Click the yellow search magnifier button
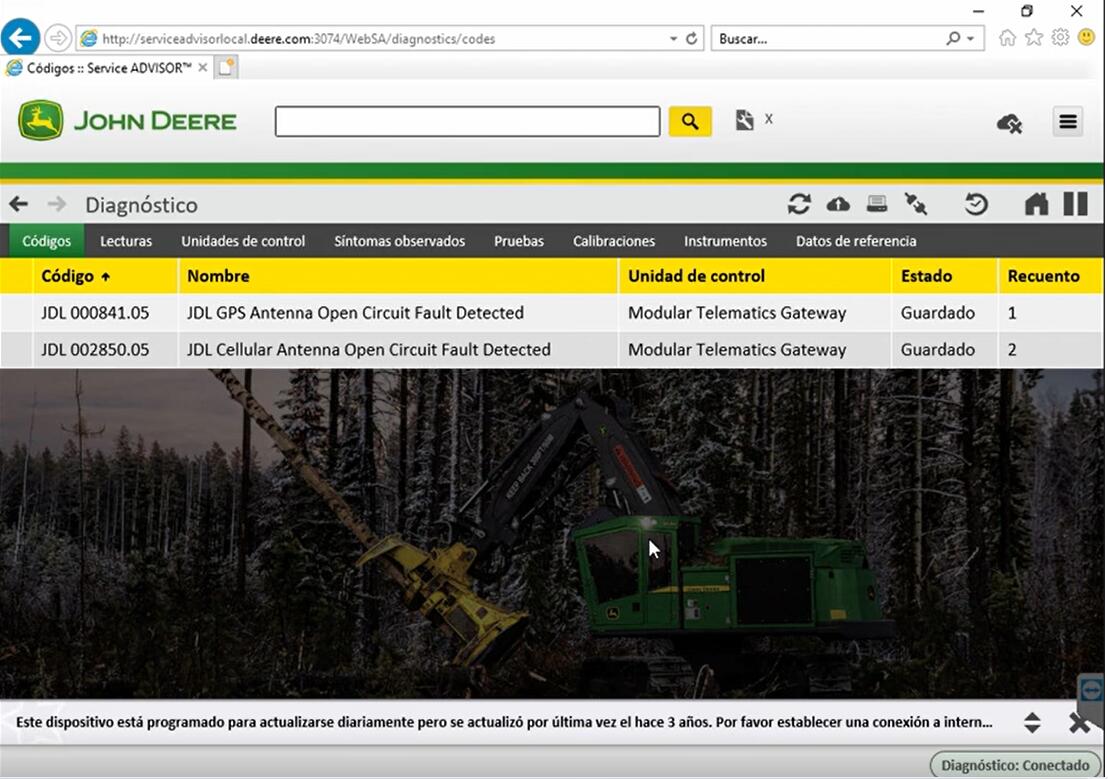 pyautogui.click(x=690, y=122)
